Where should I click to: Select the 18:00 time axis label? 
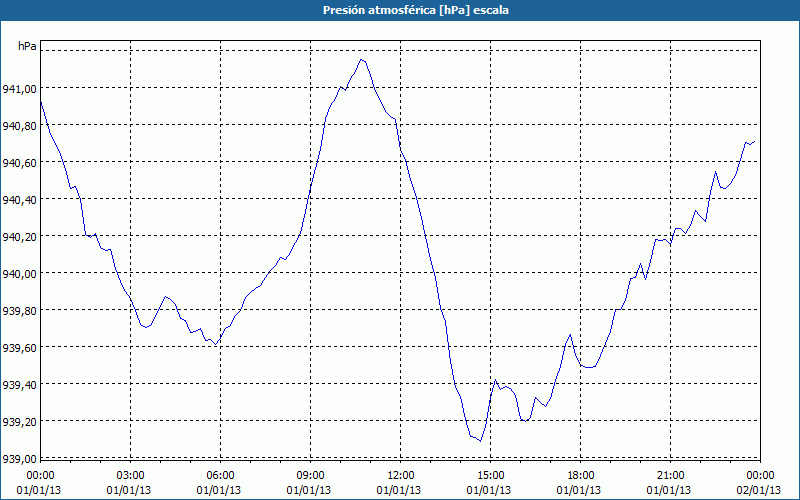(581, 476)
